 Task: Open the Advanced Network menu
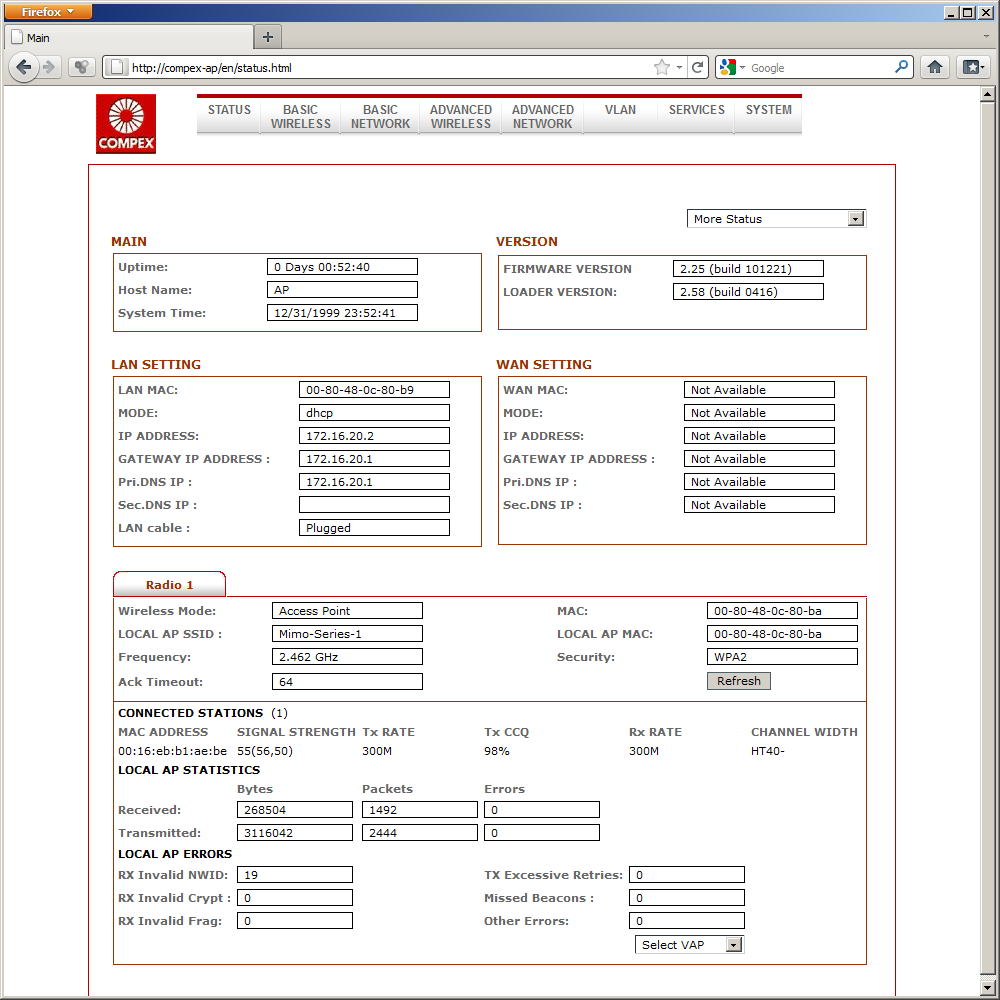click(x=542, y=117)
